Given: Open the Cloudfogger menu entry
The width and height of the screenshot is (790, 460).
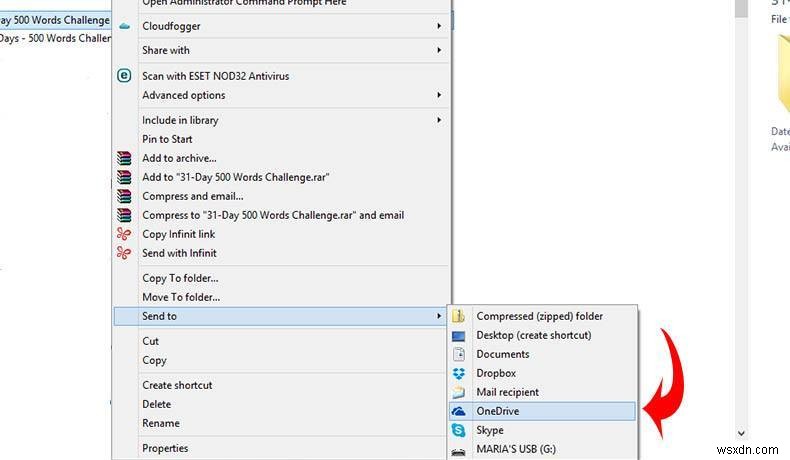Looking at the screenshot, I should (281, 26).
